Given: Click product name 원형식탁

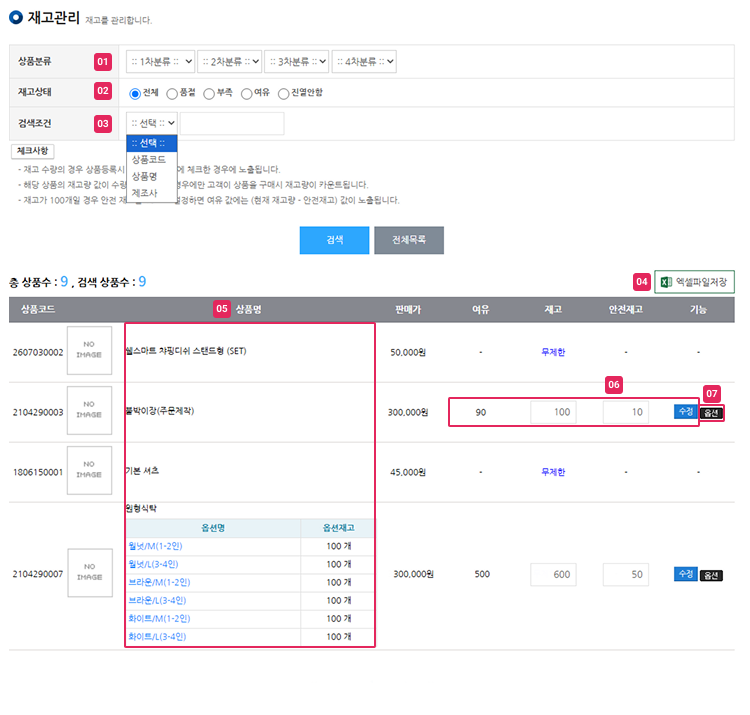Looking at the screenshot, I should pyautogui.click(x=141, y=508).
